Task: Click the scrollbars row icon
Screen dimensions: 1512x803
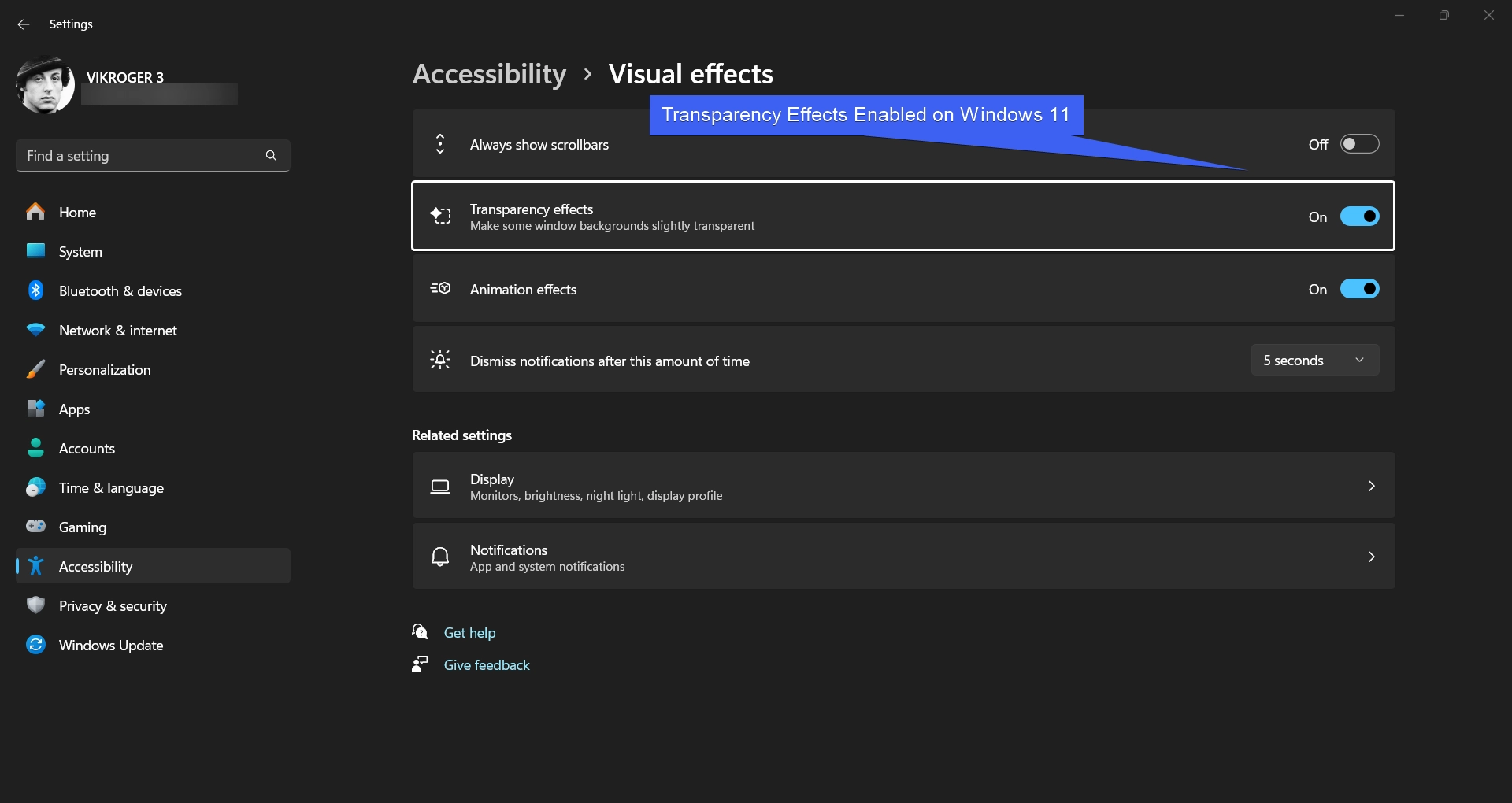Action: point(440,144)
